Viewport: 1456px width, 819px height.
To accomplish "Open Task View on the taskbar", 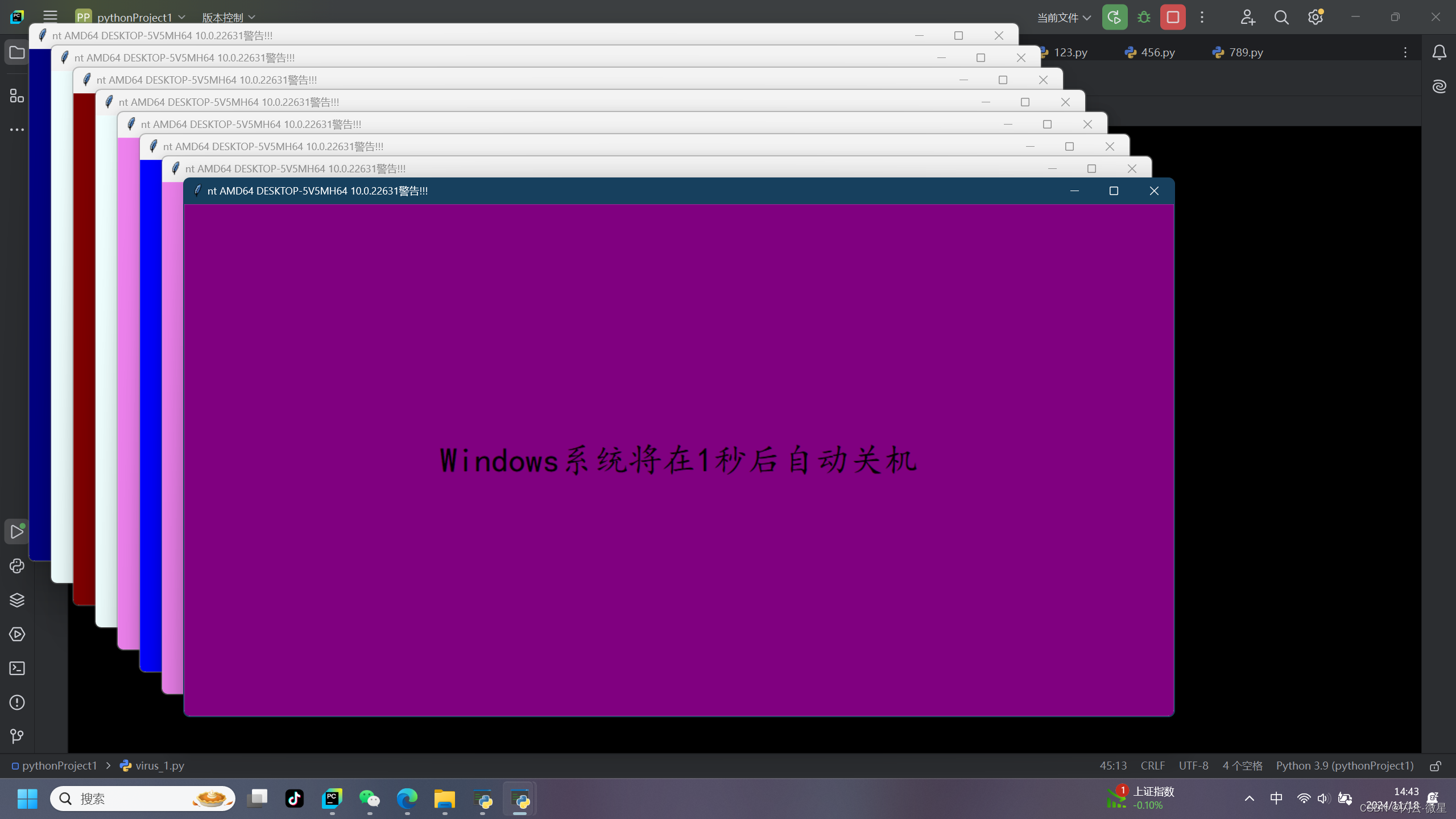I will tap(257, 799).
